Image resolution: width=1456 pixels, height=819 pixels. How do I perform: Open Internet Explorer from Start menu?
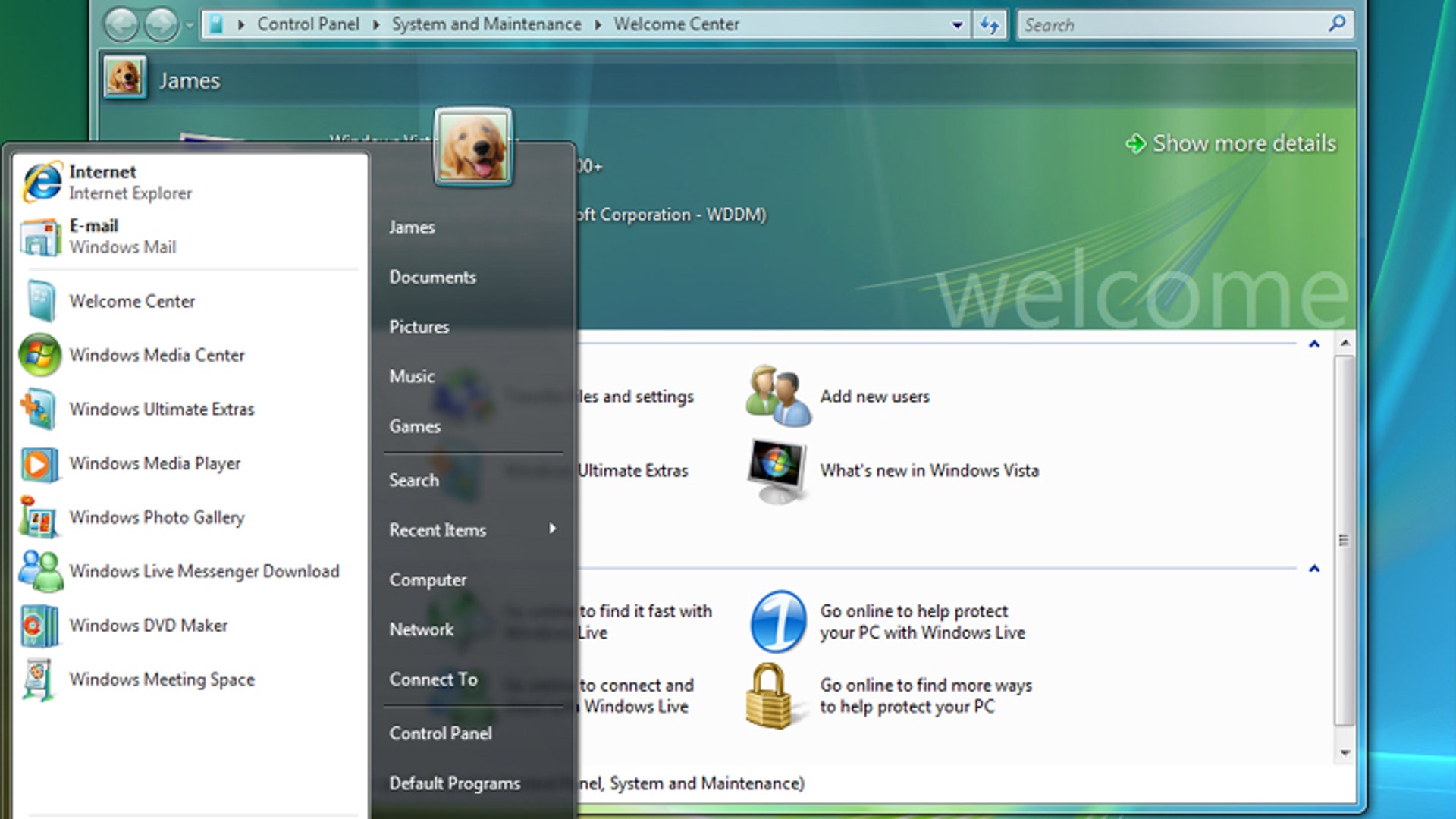coord(42,182)
